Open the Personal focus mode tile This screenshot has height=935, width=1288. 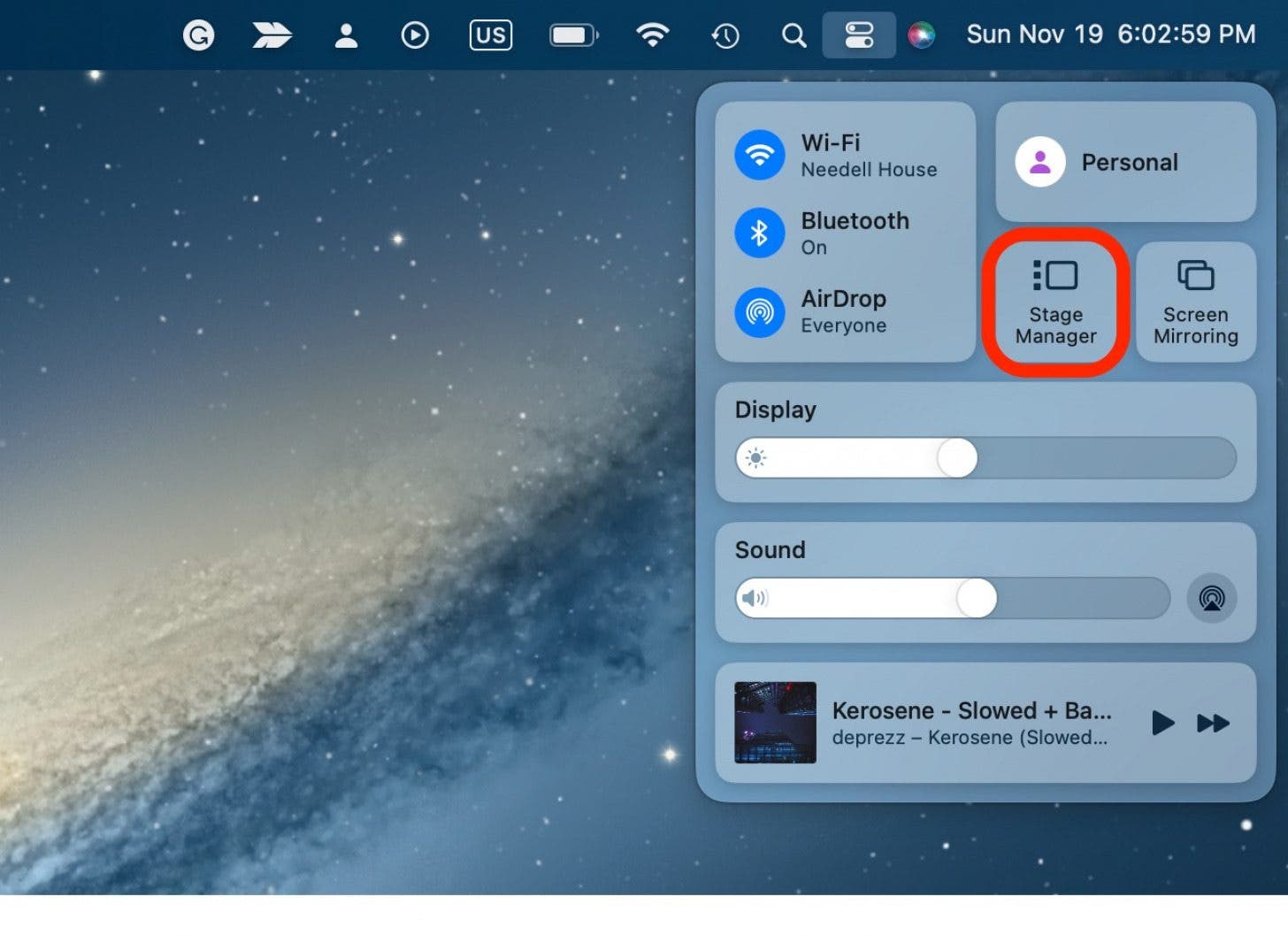[x=1125, y=162]
